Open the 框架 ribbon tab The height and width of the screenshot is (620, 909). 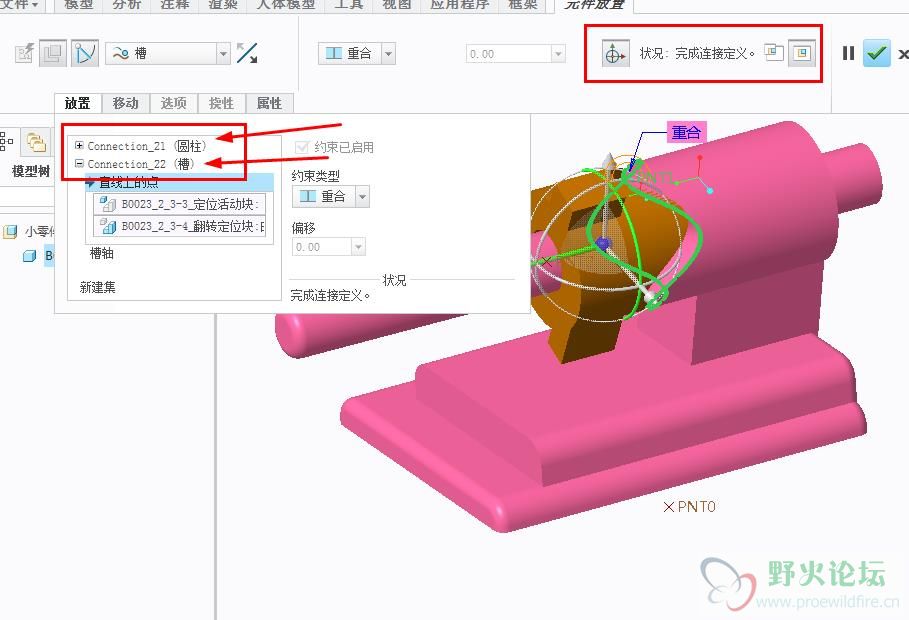click(x=523, y=5)
